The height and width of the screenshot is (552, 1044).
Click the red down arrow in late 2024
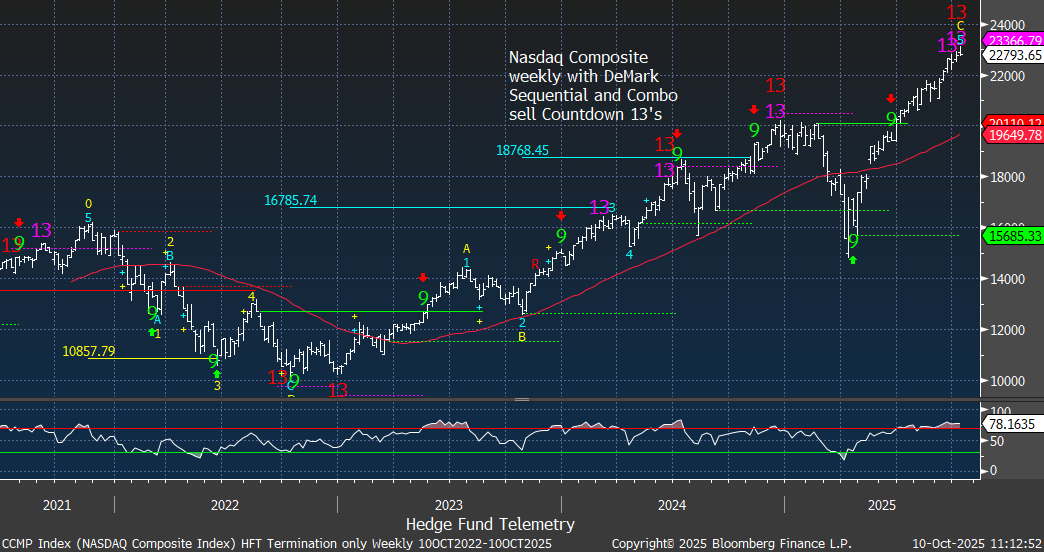pos(753,109)
